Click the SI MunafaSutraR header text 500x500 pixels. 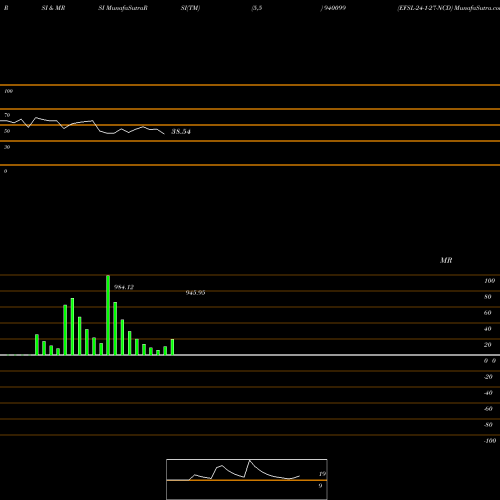[x=123, y=8]
